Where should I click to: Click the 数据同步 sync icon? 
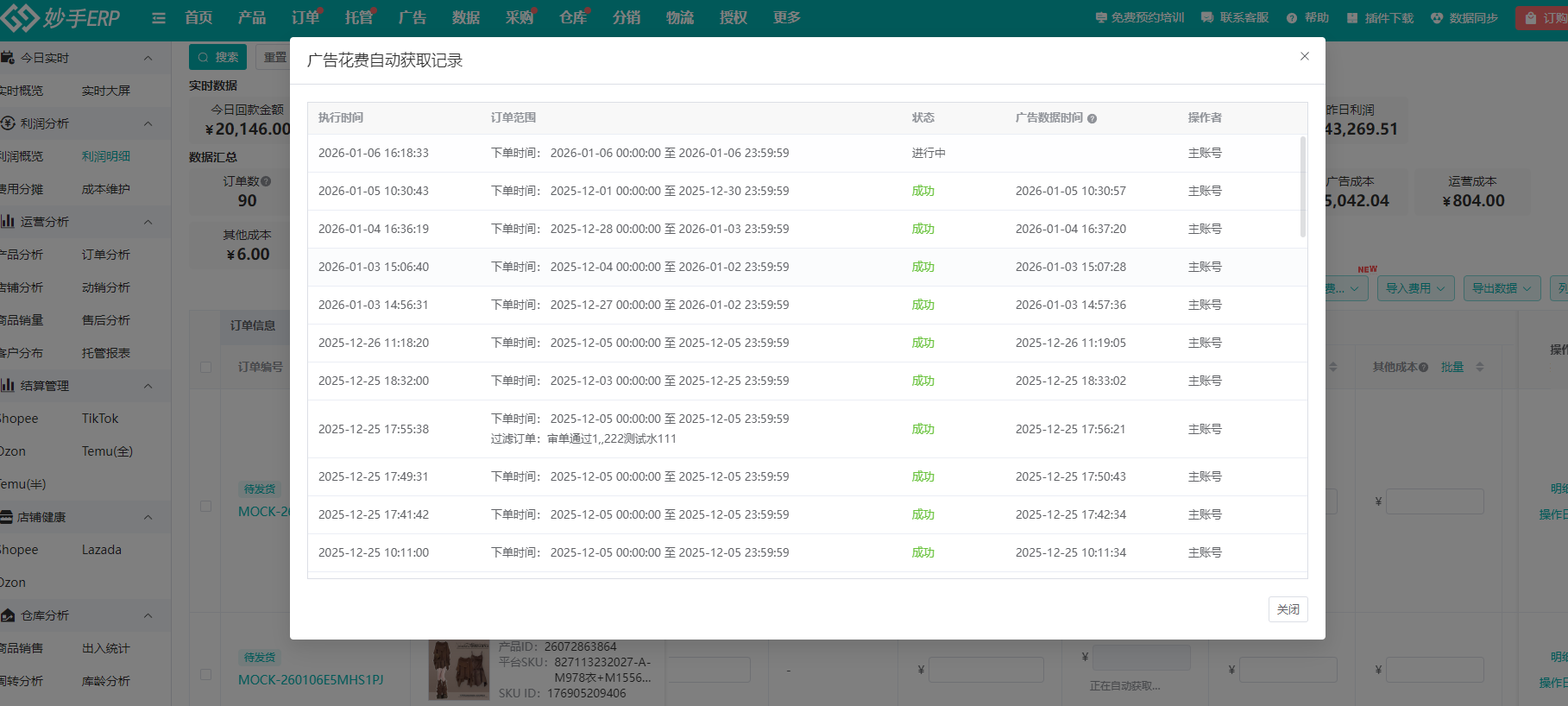tap(1437, 18)
